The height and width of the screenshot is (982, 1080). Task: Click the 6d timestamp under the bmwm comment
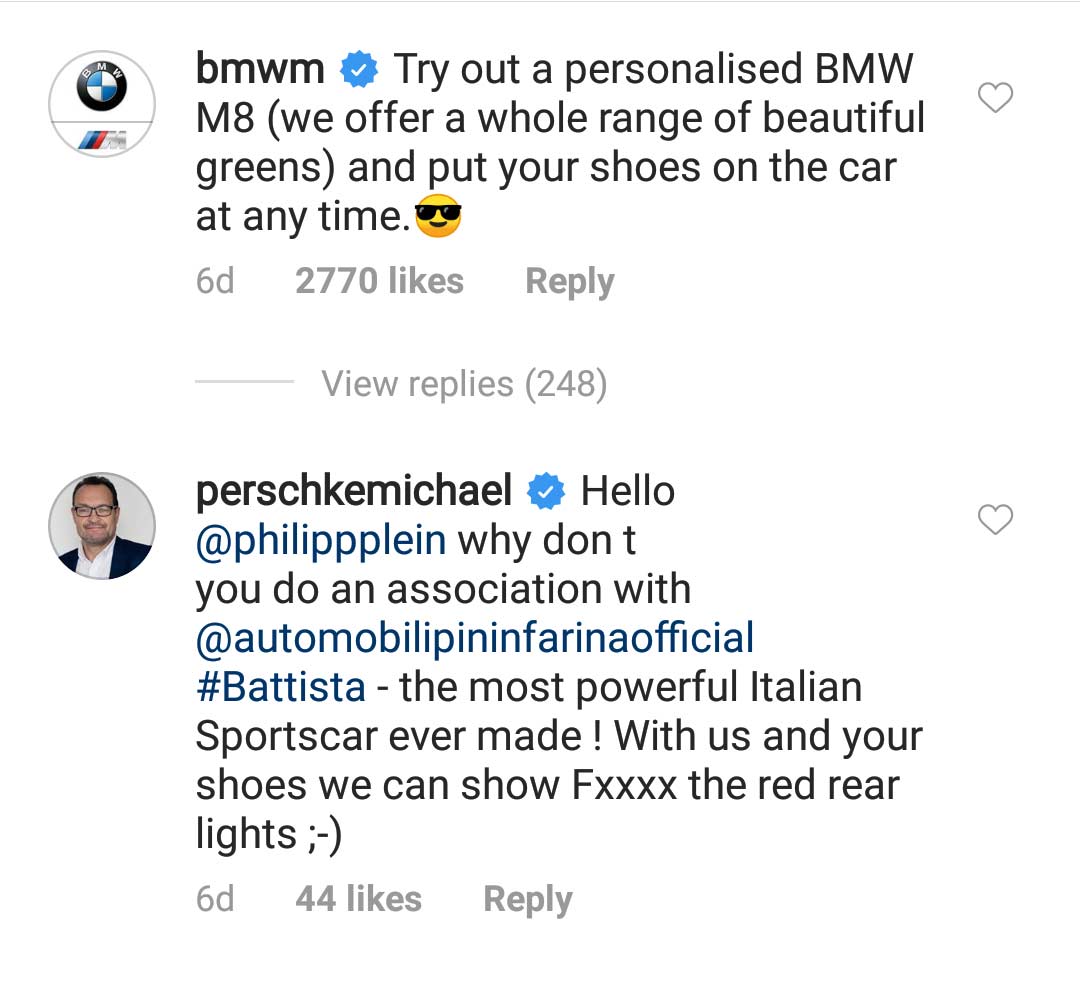pos(215,281)
